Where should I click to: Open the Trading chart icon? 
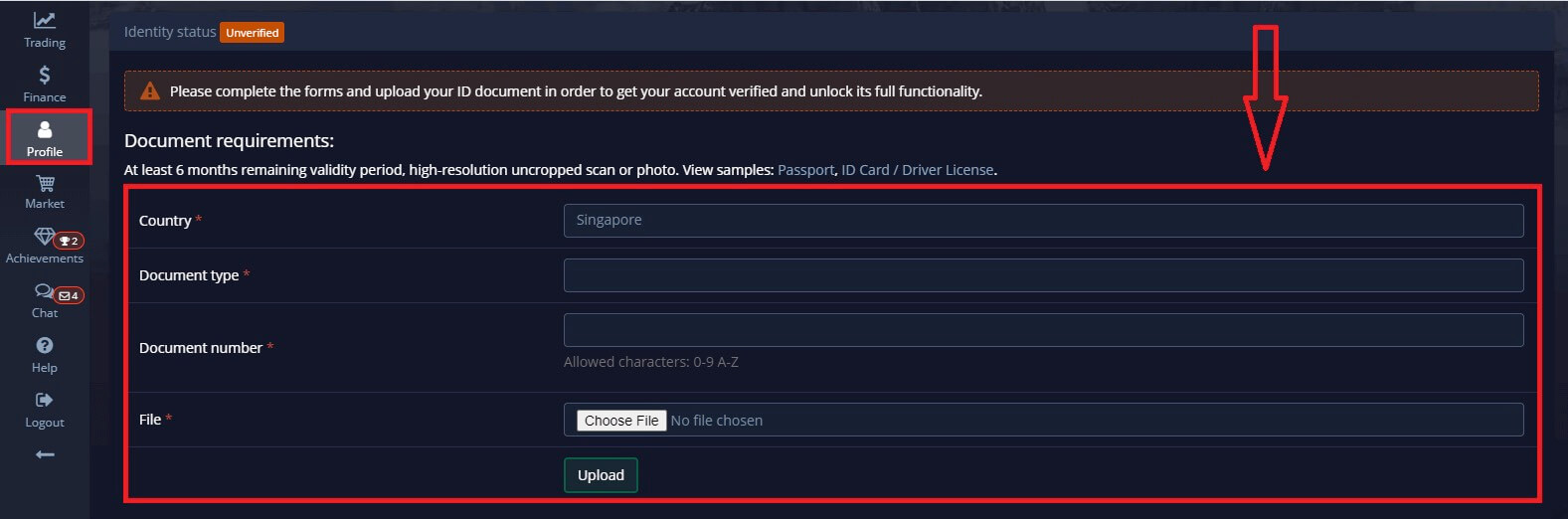click(x=45, y=21)
